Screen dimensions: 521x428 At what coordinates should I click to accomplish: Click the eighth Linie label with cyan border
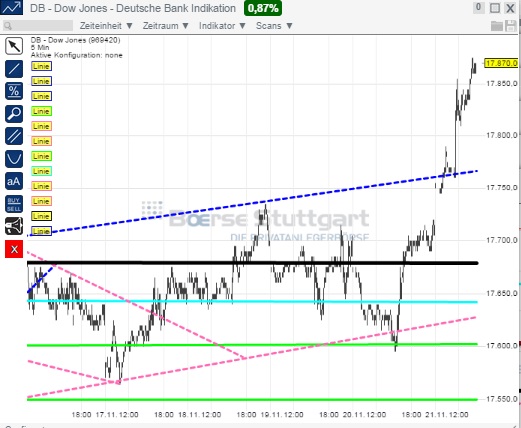tap(41, 171)
